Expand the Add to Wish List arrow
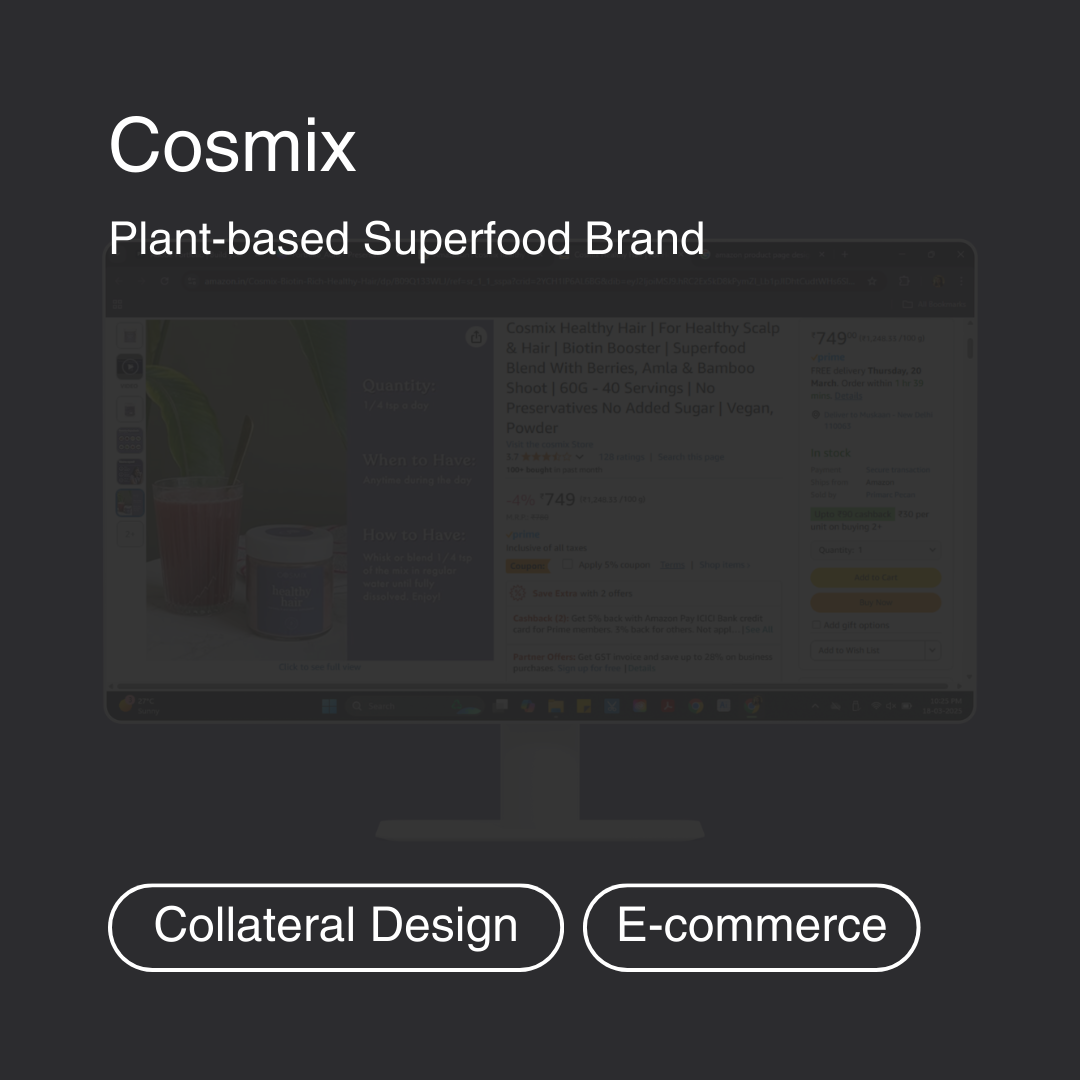Viewport: 1080px width, 1080px height. (x=933, y=650)
